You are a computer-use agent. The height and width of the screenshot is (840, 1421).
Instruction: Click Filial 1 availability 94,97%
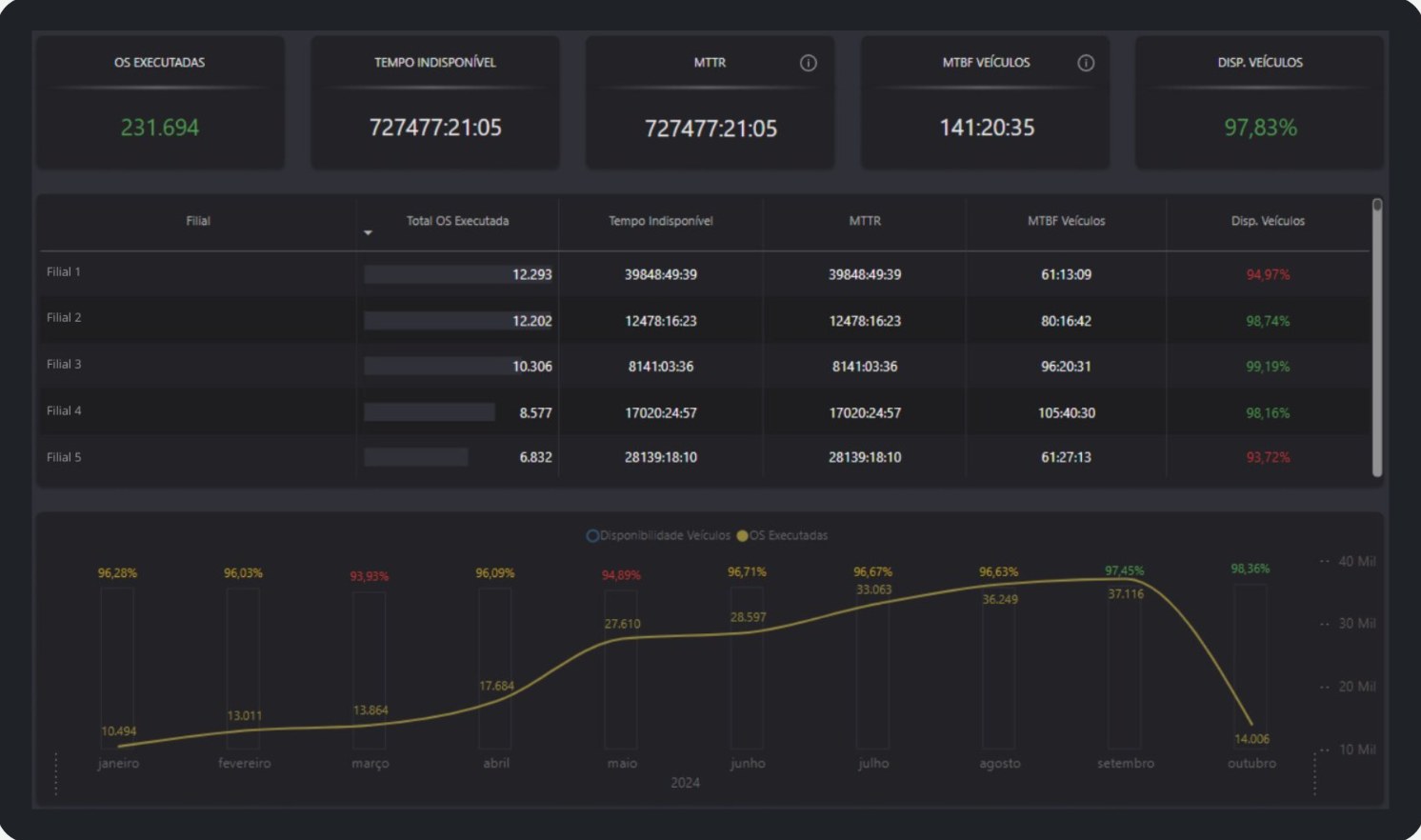(x=1268, y=274)
